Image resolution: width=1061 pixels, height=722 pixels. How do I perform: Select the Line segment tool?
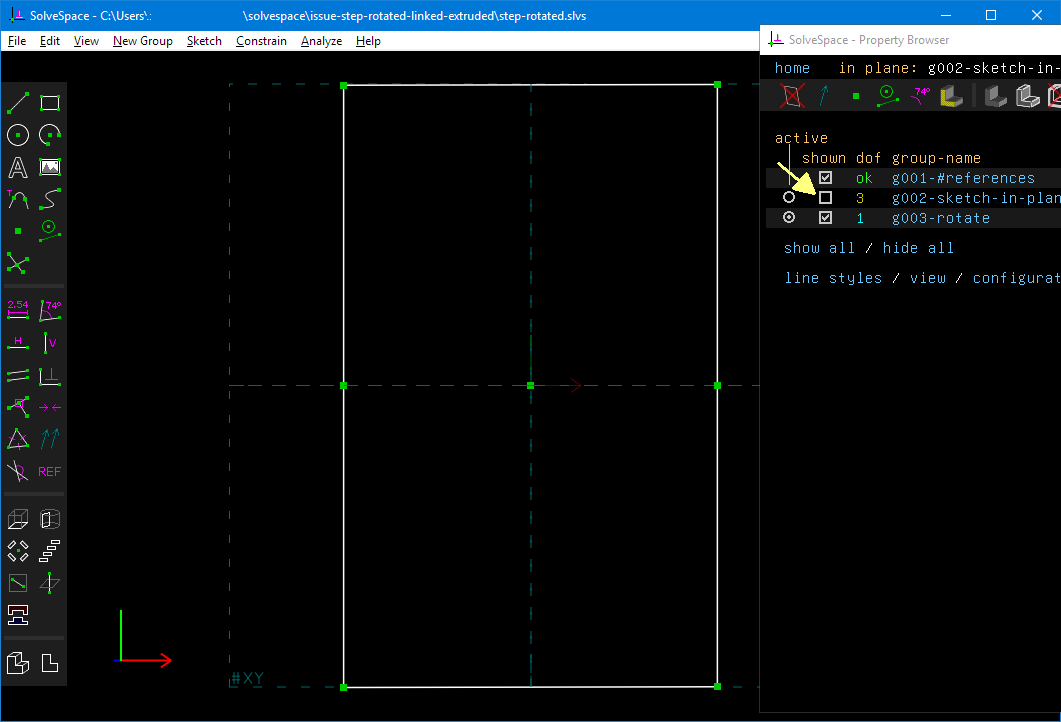coord(17,103)
